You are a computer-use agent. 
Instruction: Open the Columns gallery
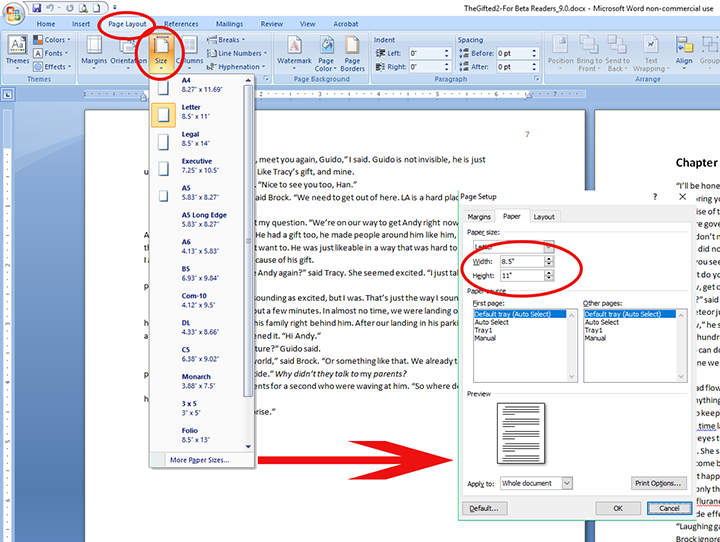pyautogui.click(x=190, y=52)
